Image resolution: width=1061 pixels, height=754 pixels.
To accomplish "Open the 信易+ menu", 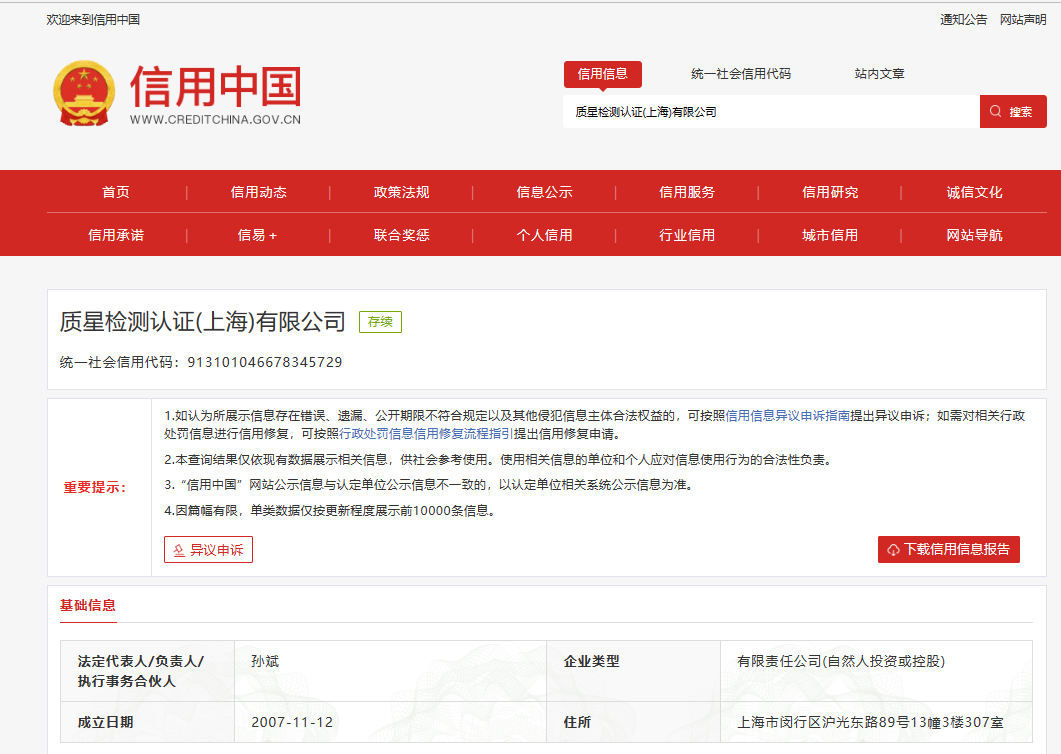I will click(x=257, y=235).
